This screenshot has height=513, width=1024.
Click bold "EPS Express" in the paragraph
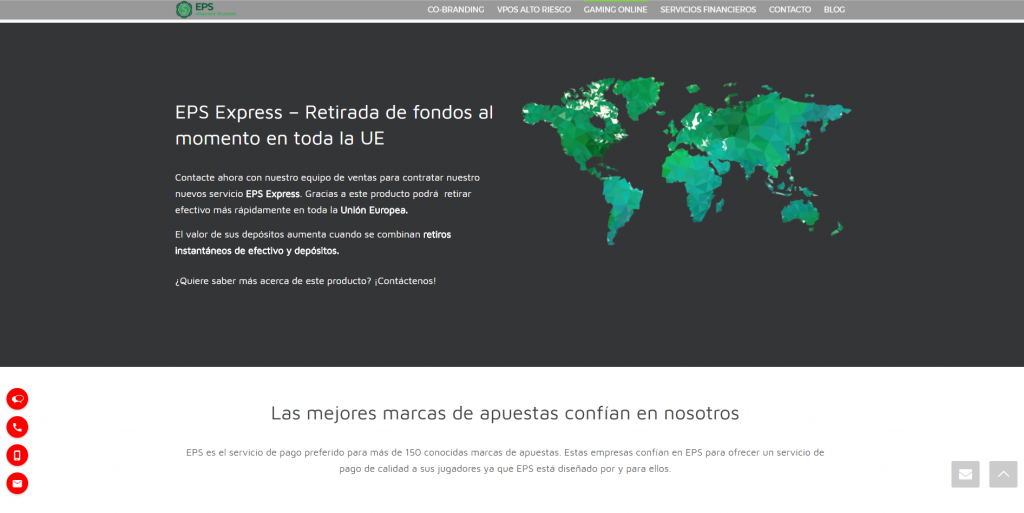[x=272, y=194]
